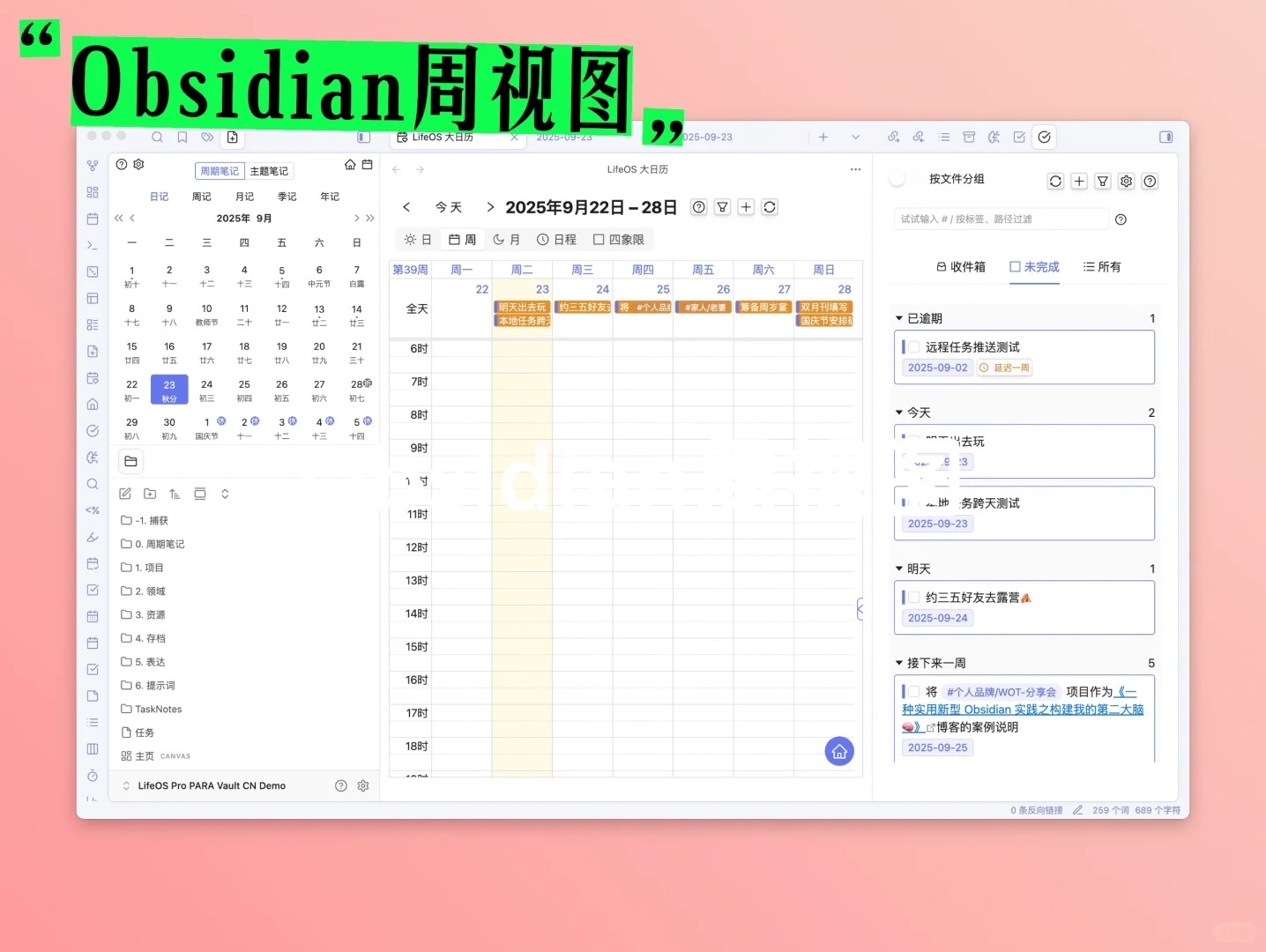
Task: Check the task starting with 将 #个人品牌
Action: pos(914,692)
